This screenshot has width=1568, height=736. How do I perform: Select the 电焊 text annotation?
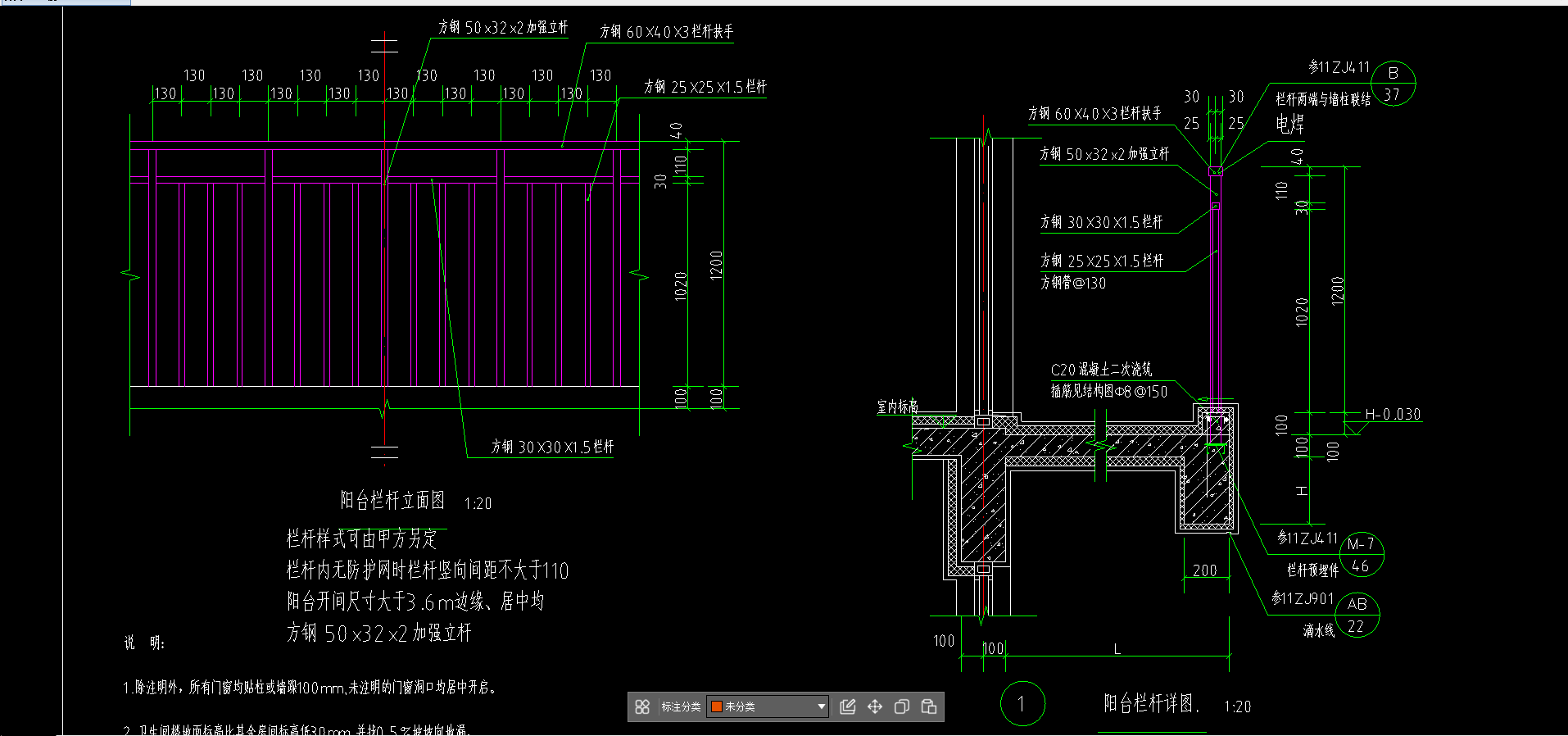click(1289, 124)
